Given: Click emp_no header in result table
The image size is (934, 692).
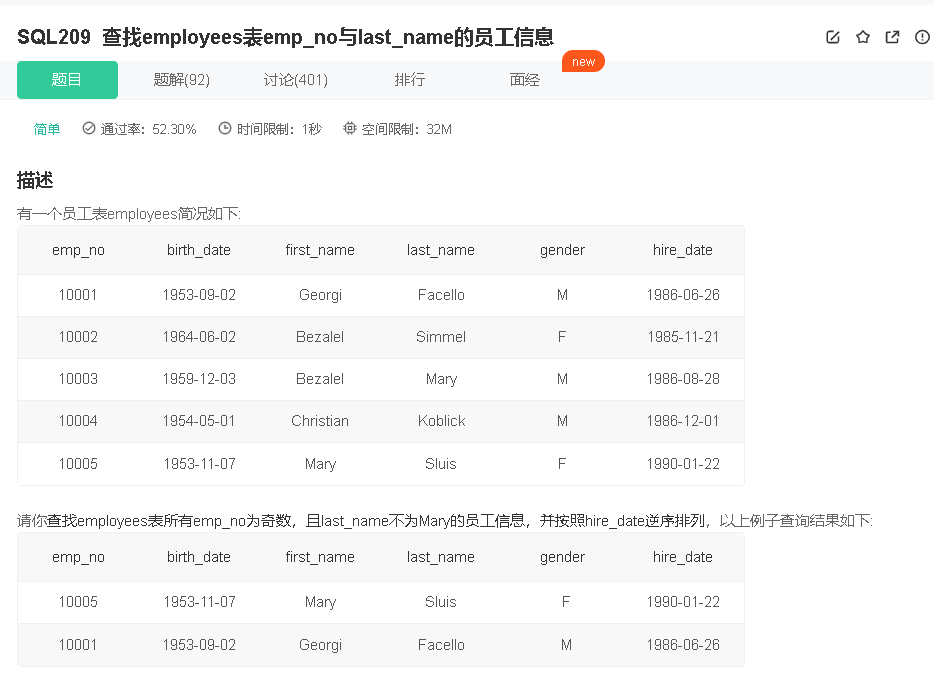Looking at the screenshot, I should tap(78, 557).
